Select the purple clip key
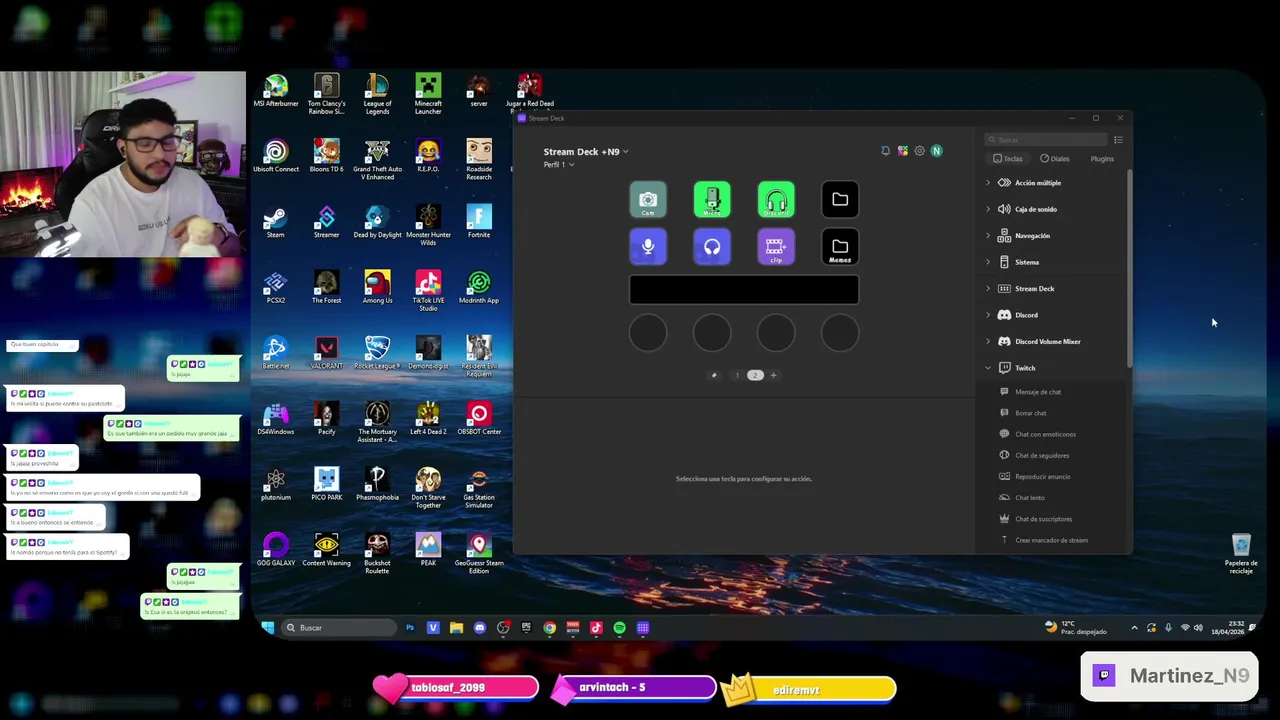 (x=776, y=247)
